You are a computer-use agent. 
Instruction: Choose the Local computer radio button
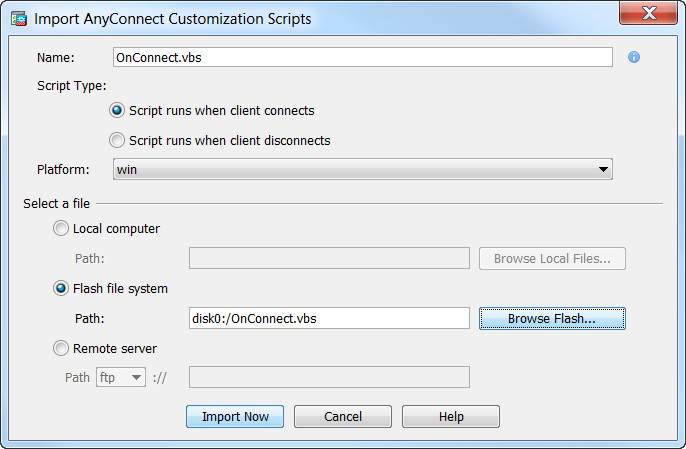[61, 228]
